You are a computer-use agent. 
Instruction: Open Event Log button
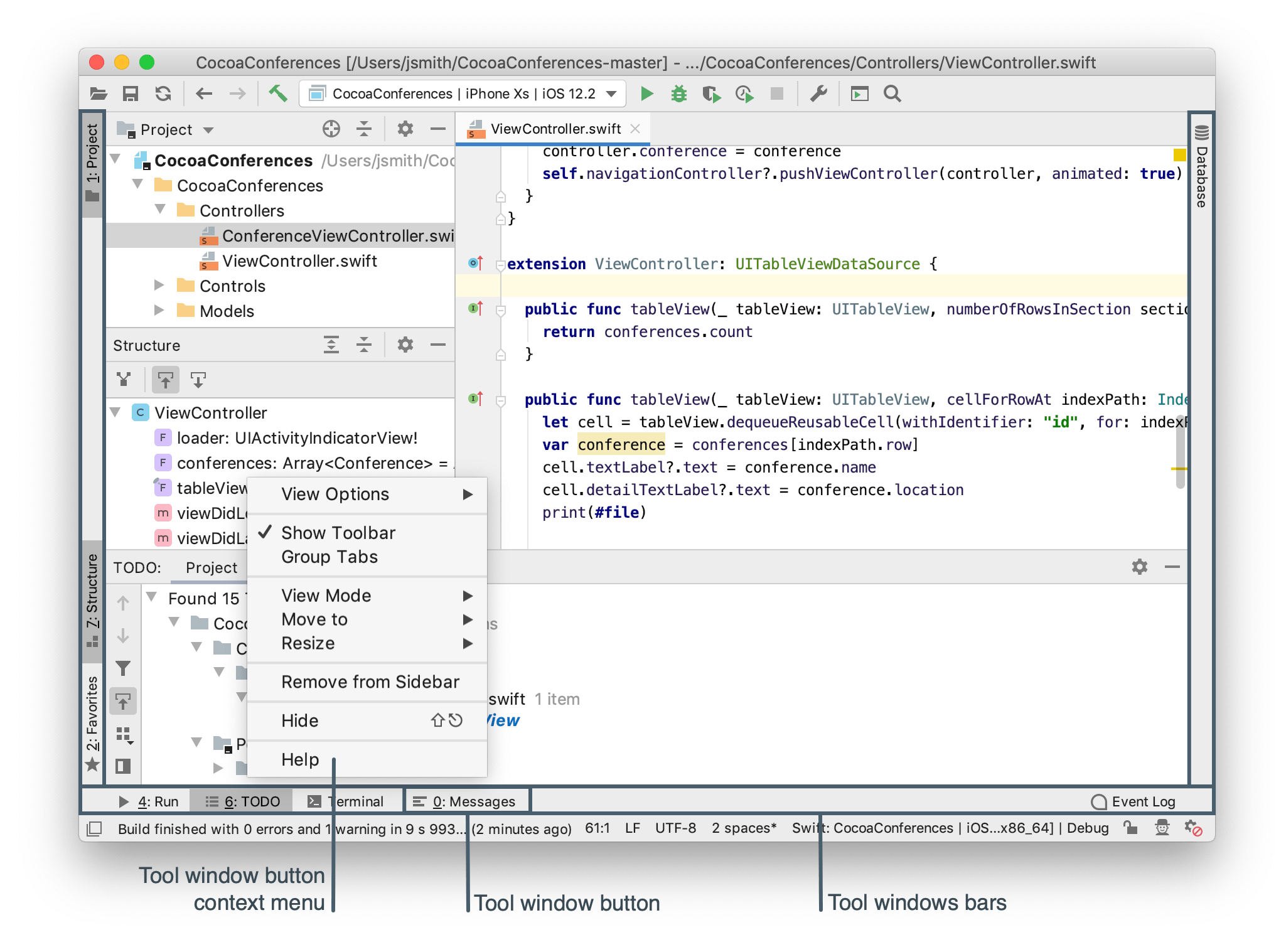[x=1133, y=801]
